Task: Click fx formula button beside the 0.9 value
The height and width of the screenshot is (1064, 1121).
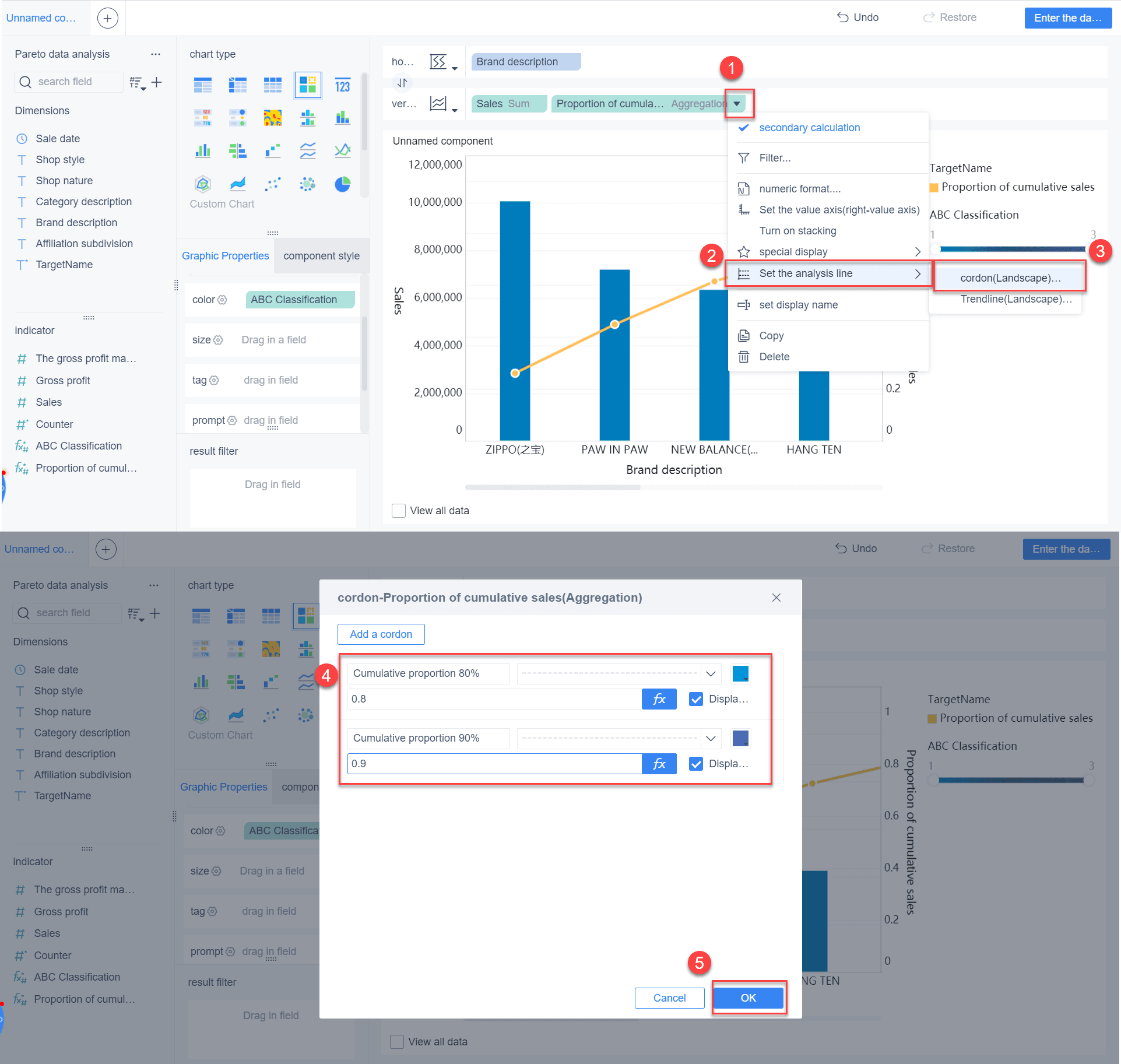Action: (x=659, y=764)
